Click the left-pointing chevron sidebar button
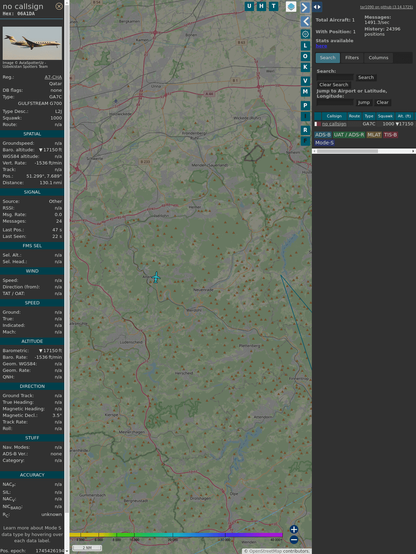This screenshot has width=416, height=554. pyautogui.click(x=305, y=21)
